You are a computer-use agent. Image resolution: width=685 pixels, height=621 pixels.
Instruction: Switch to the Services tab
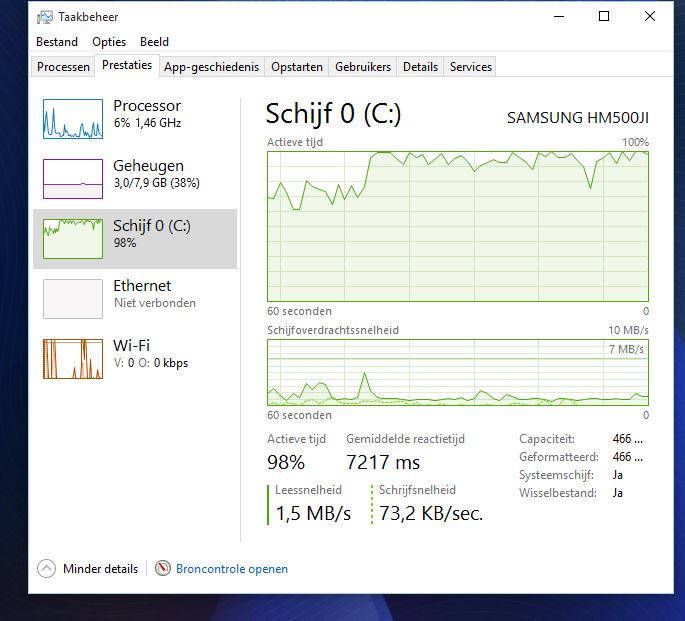coord(471,67)
